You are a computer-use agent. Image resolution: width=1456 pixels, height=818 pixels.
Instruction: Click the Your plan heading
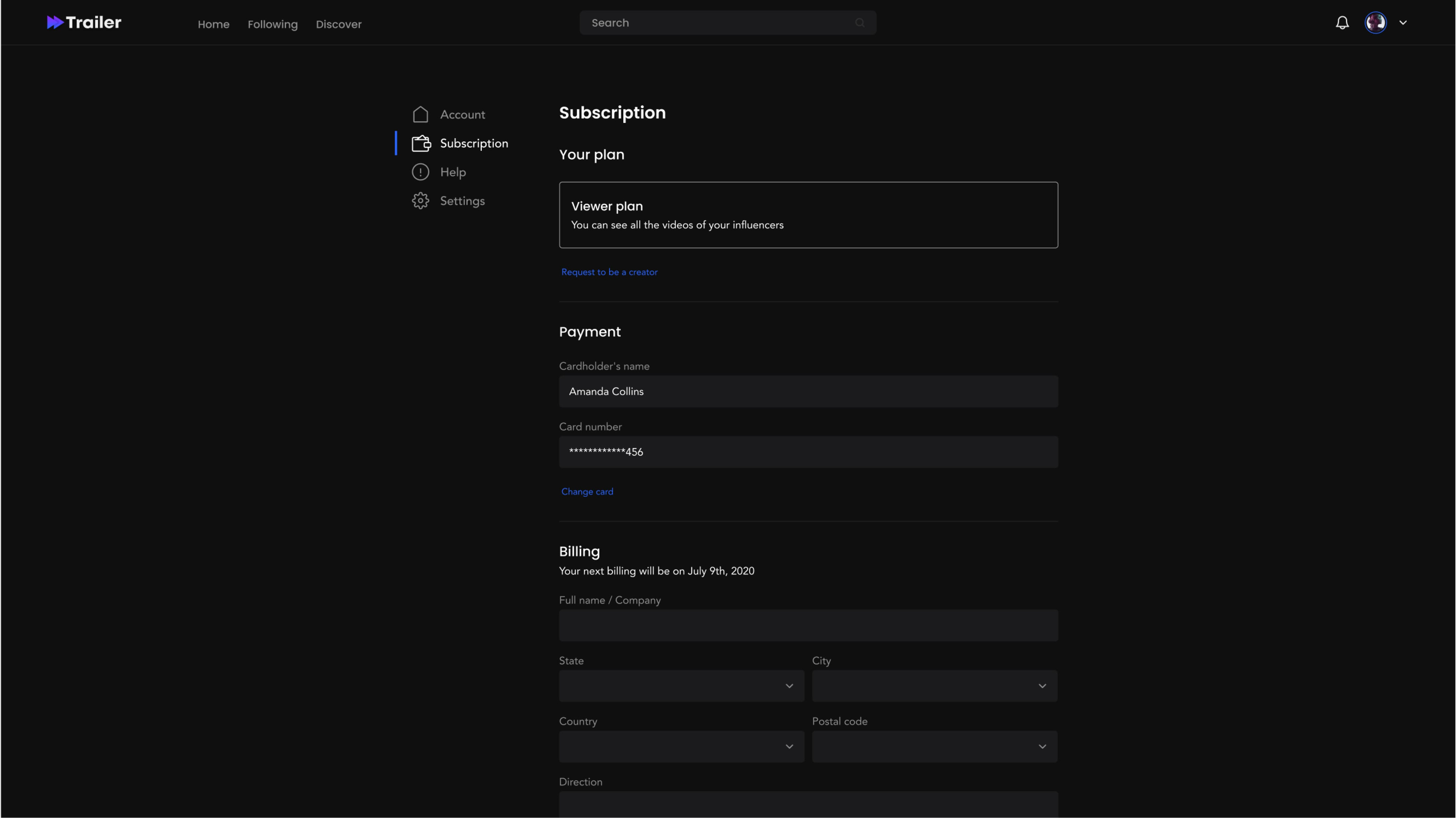coord(591,154)
